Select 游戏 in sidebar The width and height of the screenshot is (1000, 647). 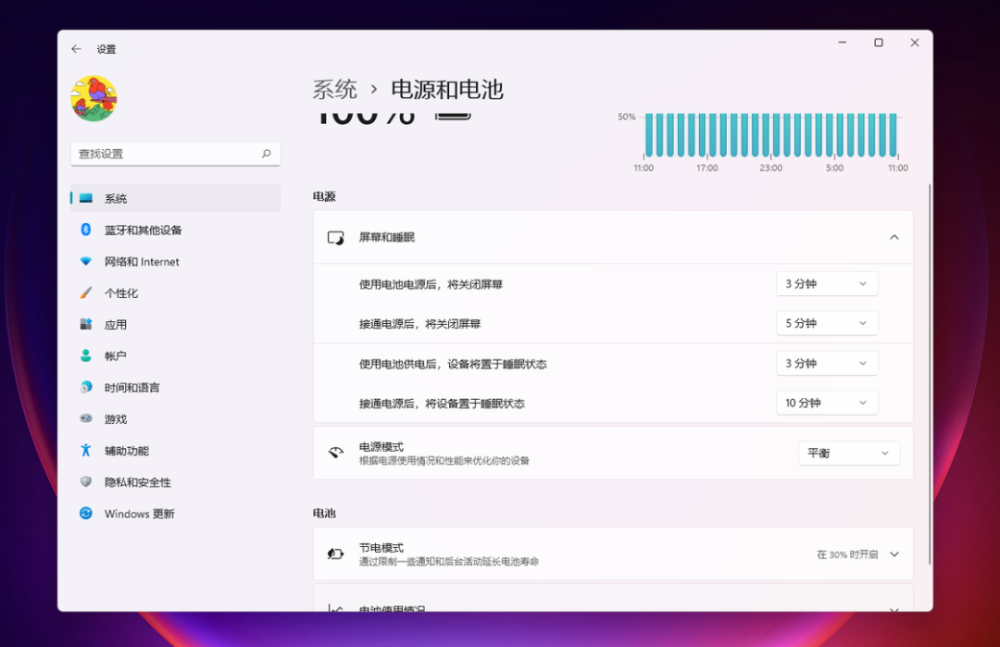(x=176, y=419)
